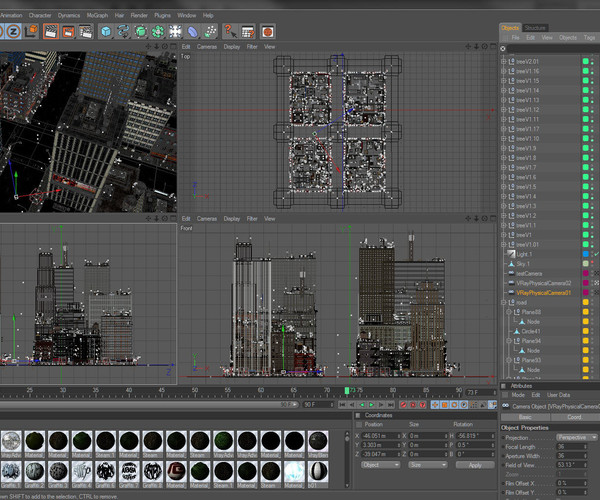Toggle scale keyframe recording icon
This screenshot has width=600, height=500.
click(445, 404)
